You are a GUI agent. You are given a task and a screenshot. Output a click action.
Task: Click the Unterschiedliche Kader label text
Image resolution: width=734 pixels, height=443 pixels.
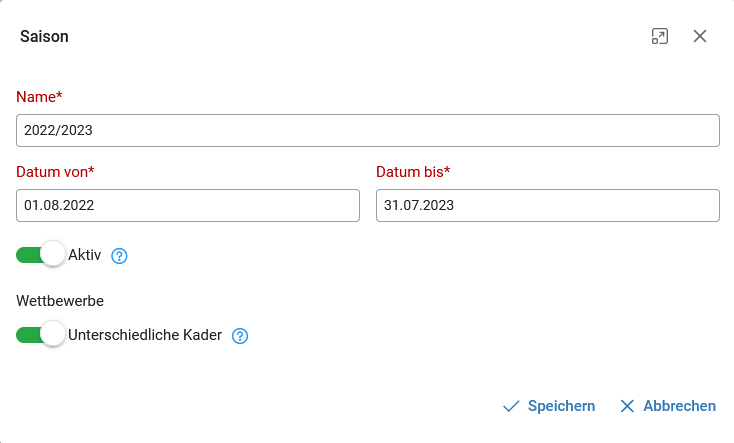coord(145,335)
